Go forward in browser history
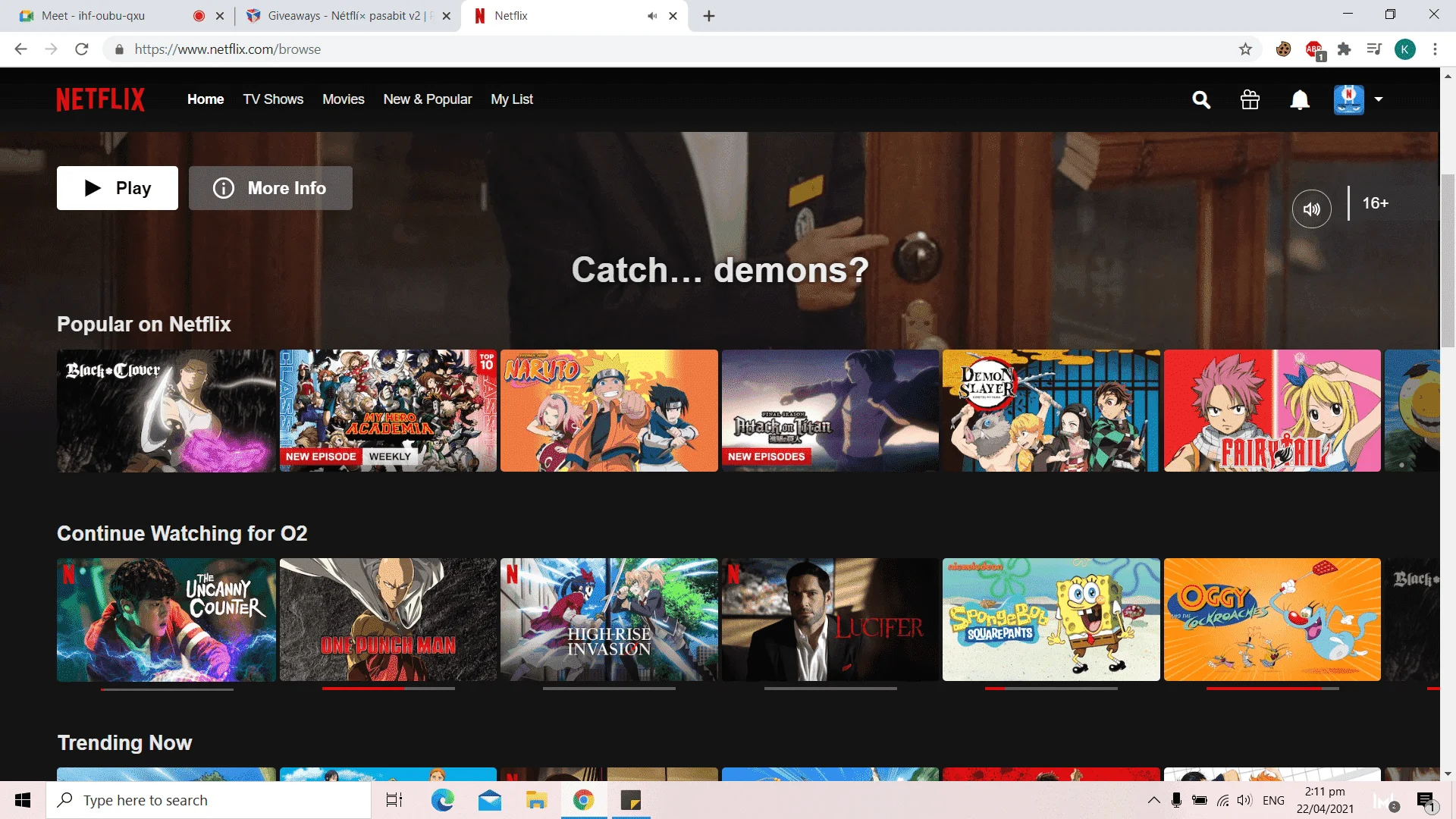1456x819 pixels. [51, 49]
